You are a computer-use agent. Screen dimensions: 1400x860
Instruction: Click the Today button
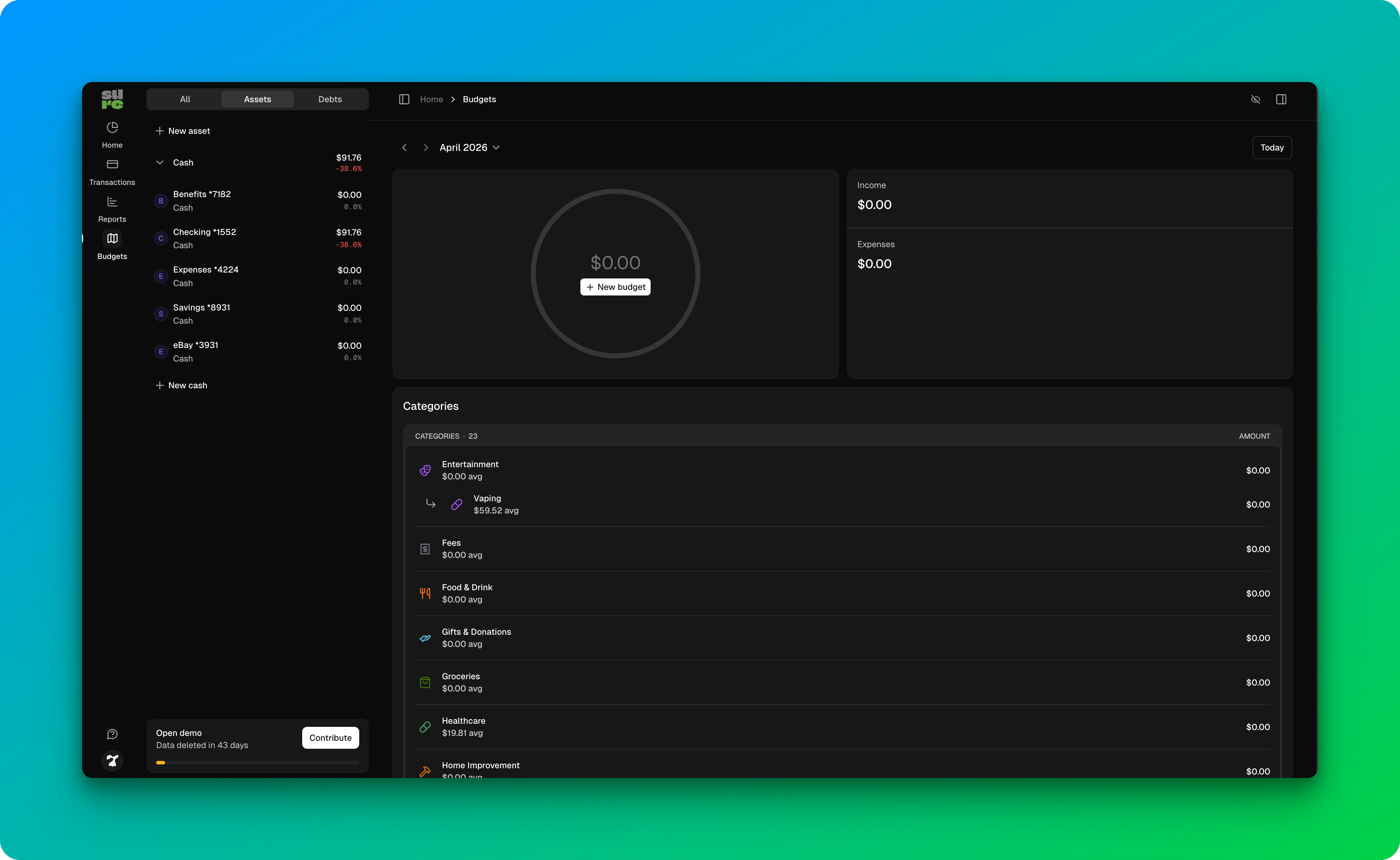(x=1272, y=147)
